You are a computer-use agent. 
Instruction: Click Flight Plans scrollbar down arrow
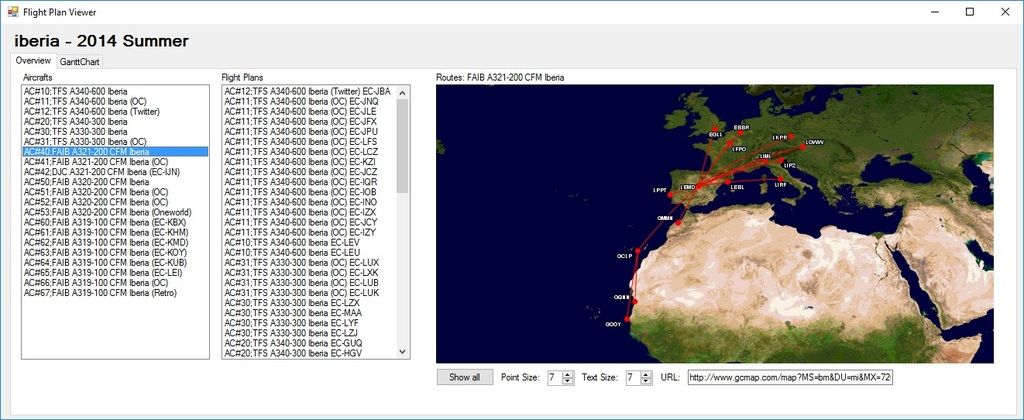402,352
